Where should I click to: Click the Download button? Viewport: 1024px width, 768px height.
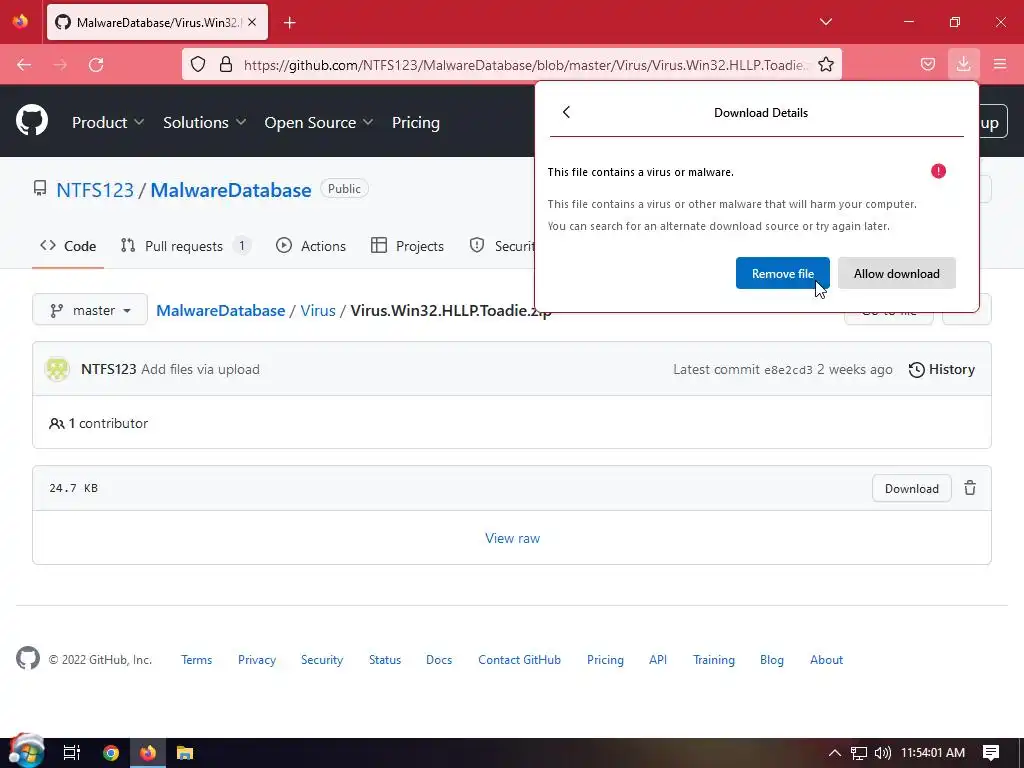(911, 488)
